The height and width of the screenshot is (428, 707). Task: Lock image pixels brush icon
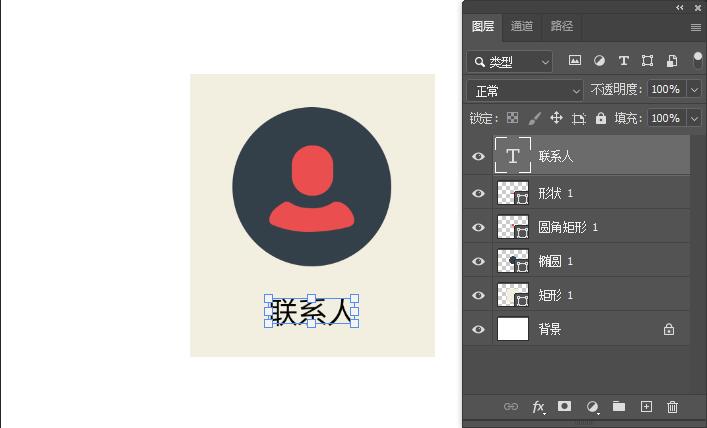pyautogui.click(x=534, y=119)
